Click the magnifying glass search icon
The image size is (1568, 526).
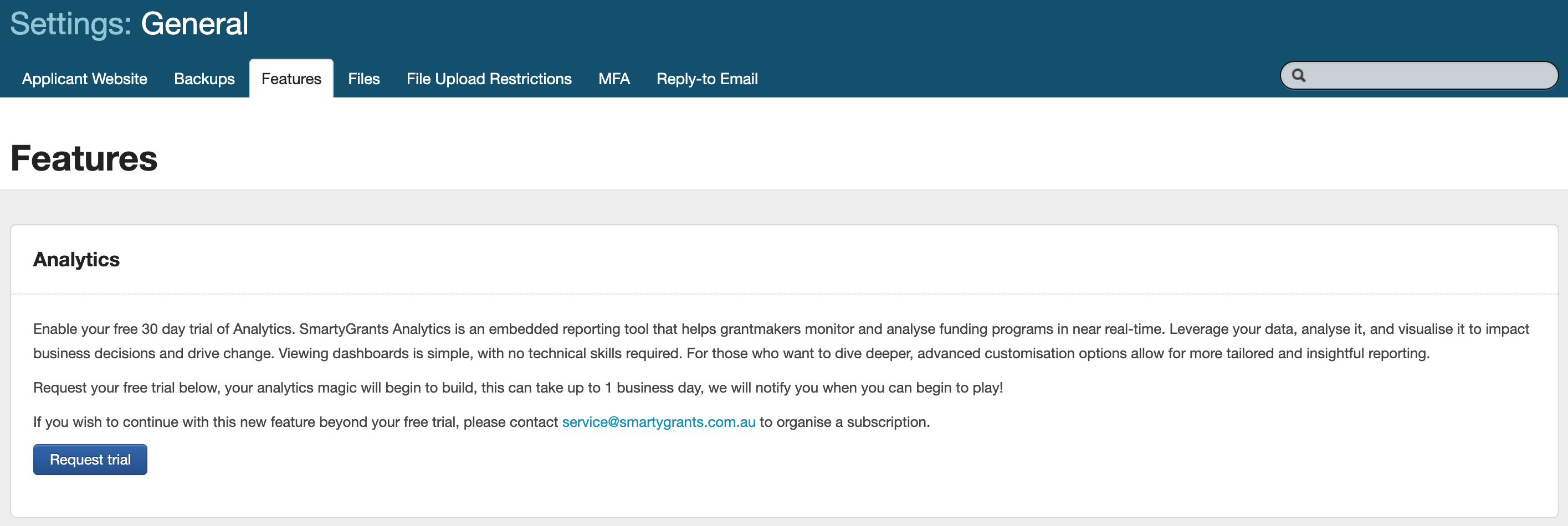1298,75
